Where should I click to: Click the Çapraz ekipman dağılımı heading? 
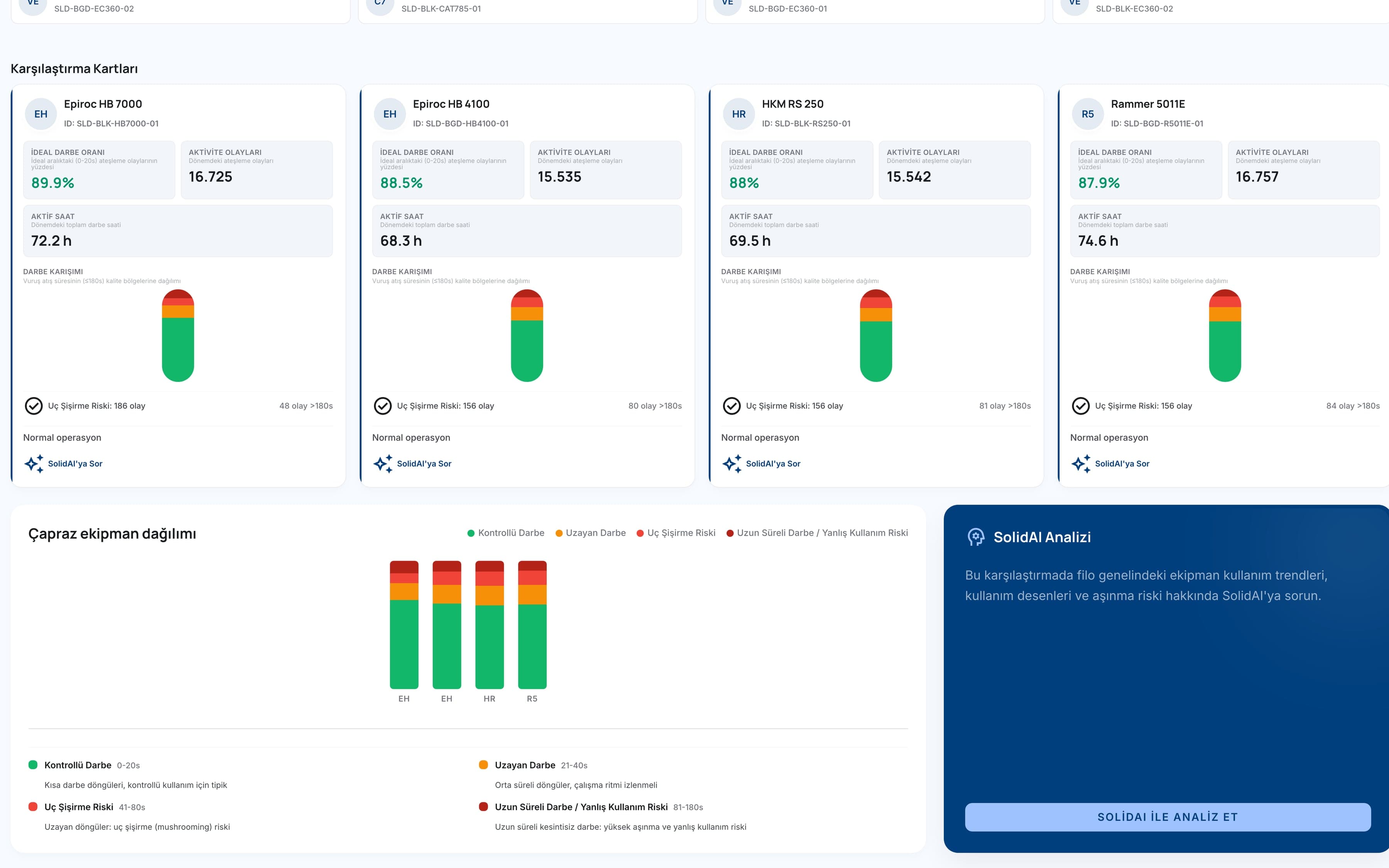point(112,534)
